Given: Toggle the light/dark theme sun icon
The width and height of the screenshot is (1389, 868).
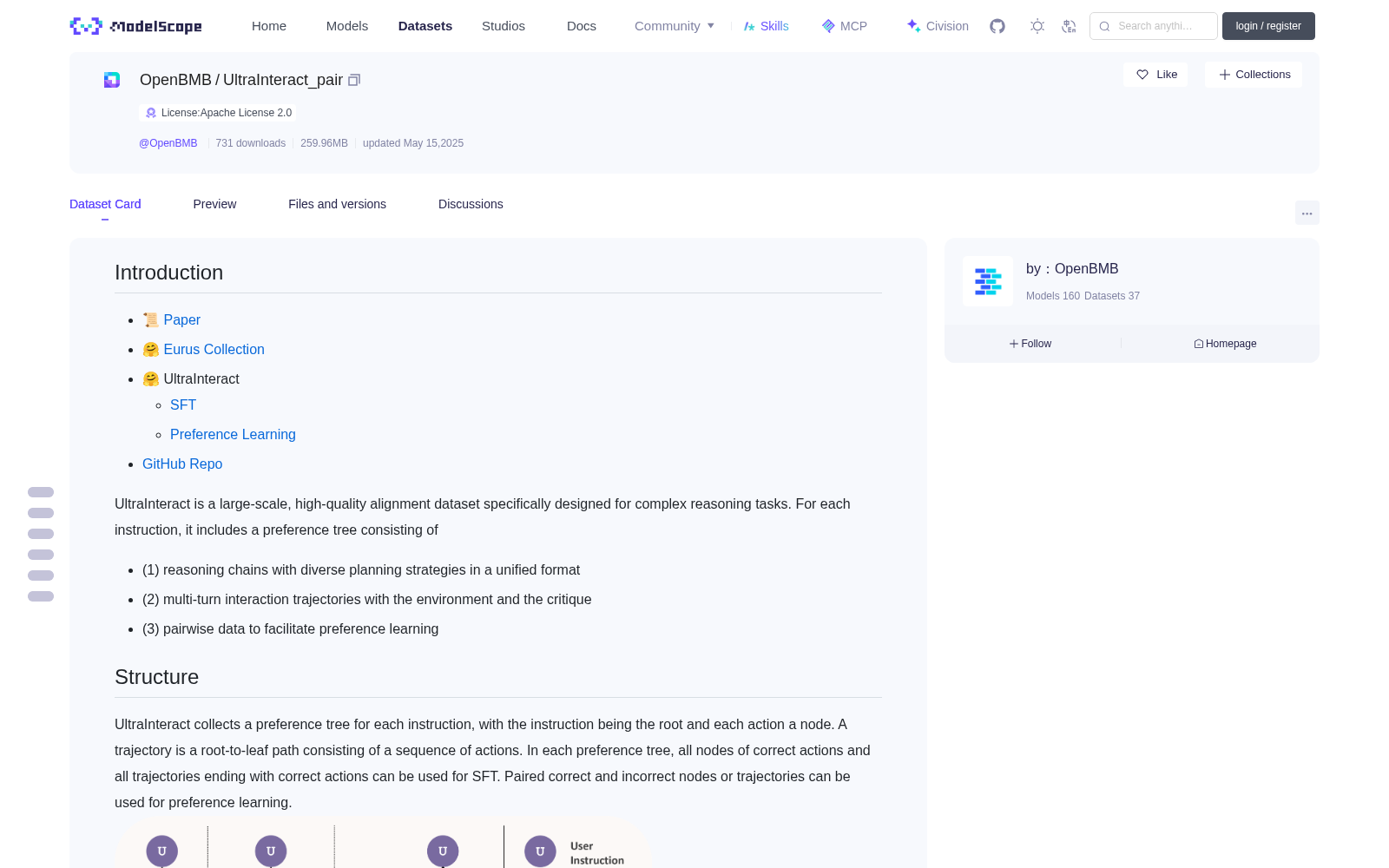Looking at the screenshot, I should pos(1037,26).
